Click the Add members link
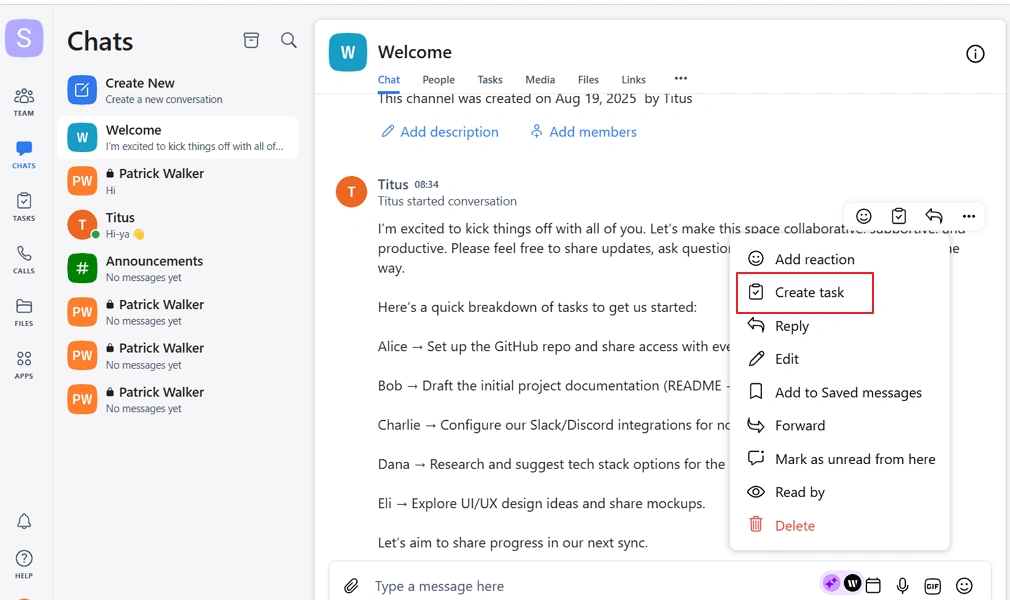This screenshot has height=600, width=1010. [584, 132]
